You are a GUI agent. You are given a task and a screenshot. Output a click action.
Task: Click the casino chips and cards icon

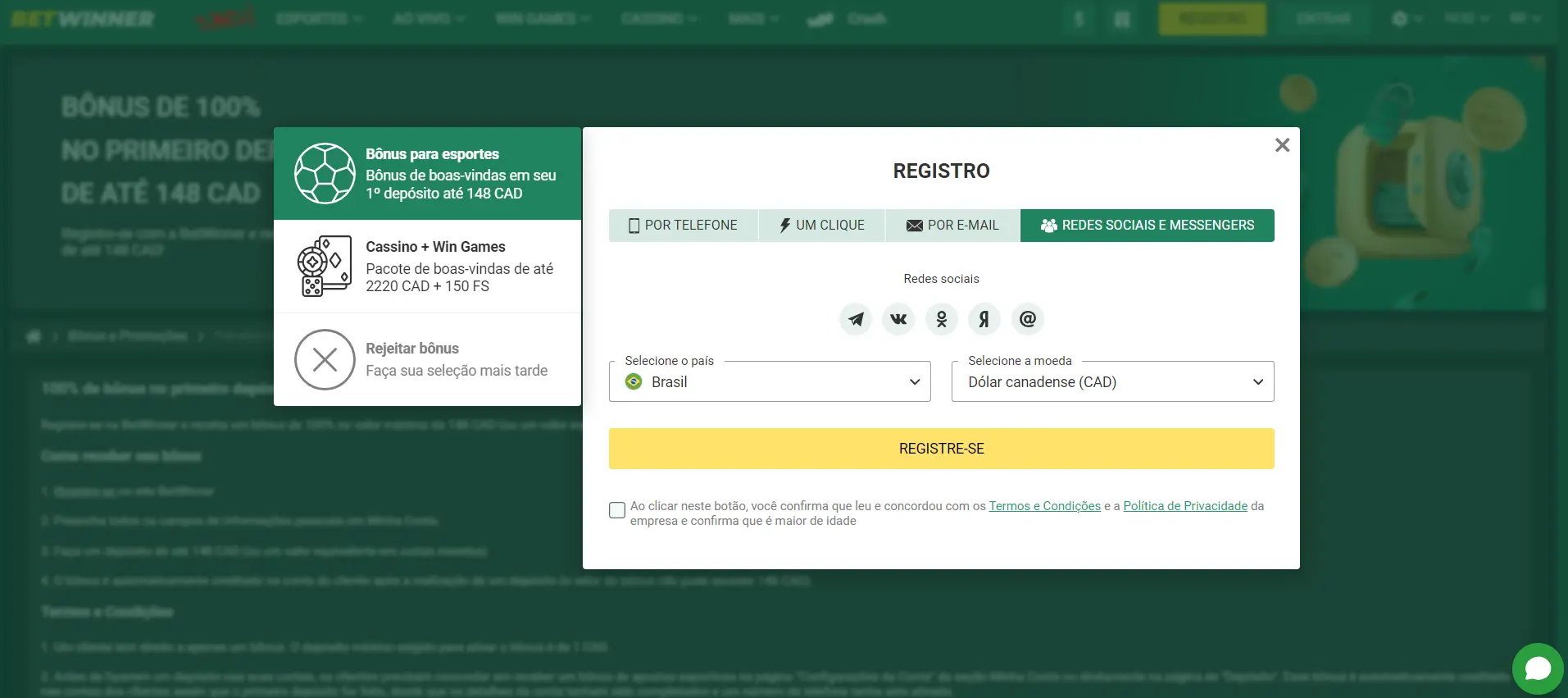click(x=324, y=267)
